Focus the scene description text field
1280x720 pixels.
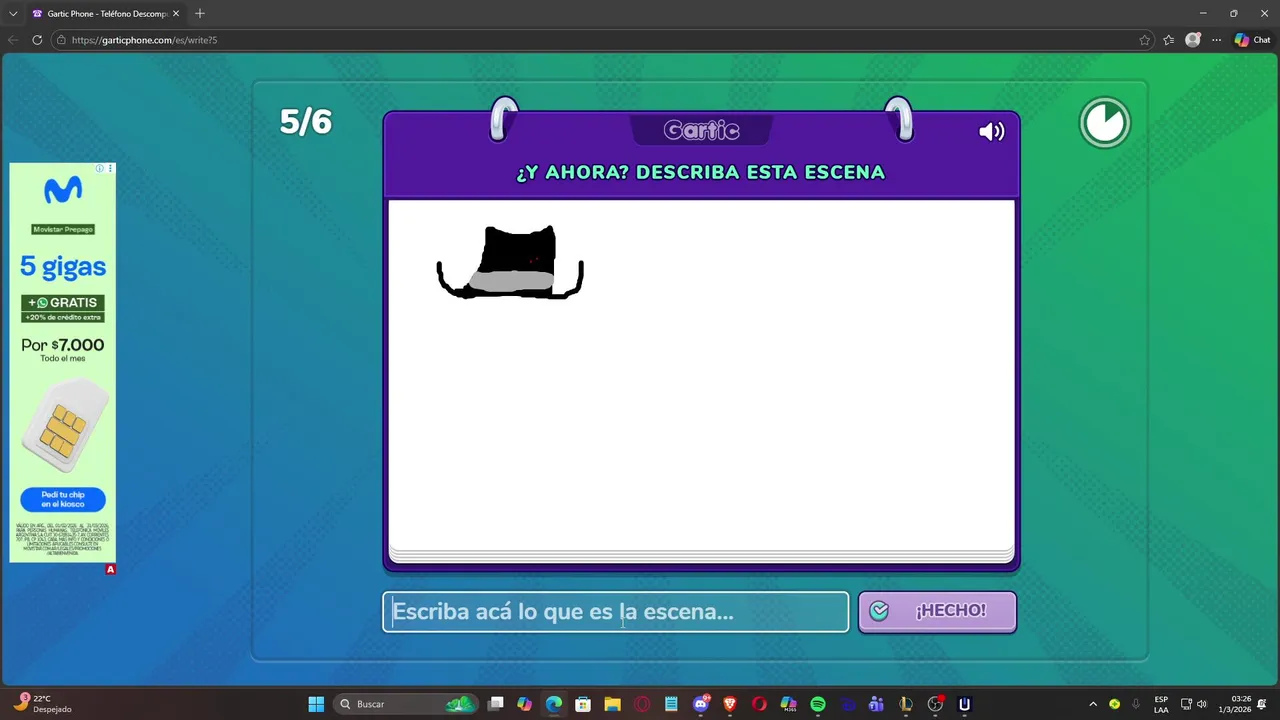(615, 612)
